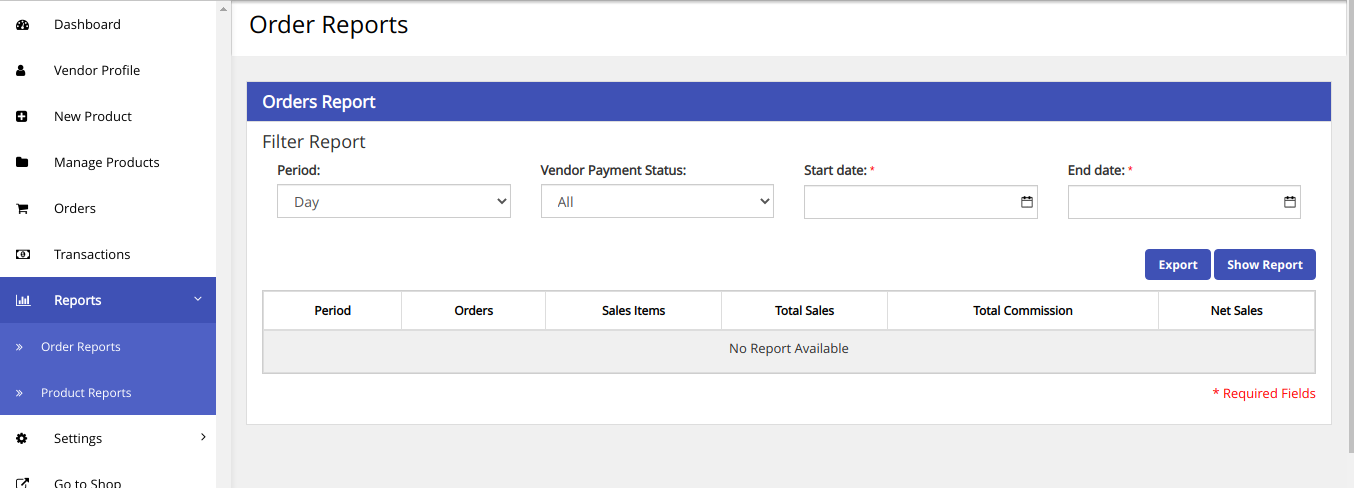Click the New Product plus icon

[22, 117]
